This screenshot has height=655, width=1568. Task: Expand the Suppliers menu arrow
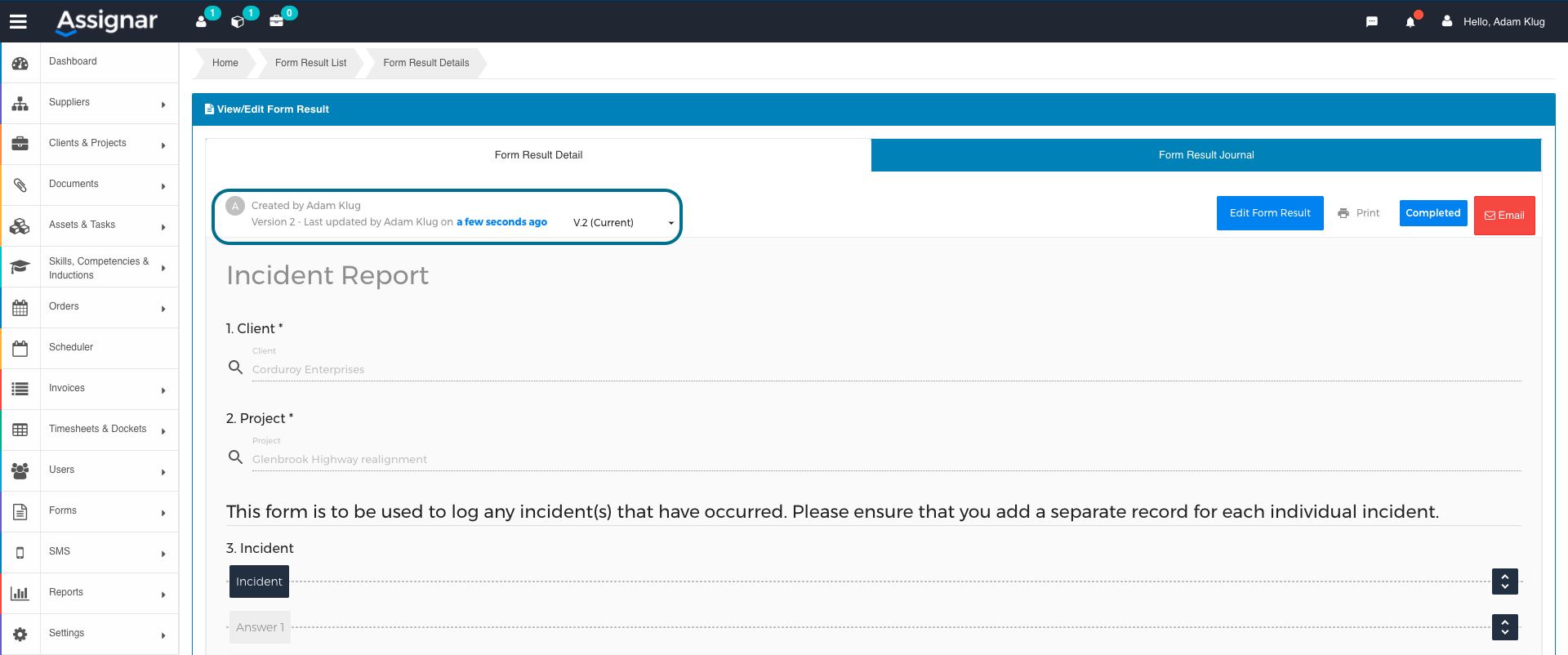(163, 105)
